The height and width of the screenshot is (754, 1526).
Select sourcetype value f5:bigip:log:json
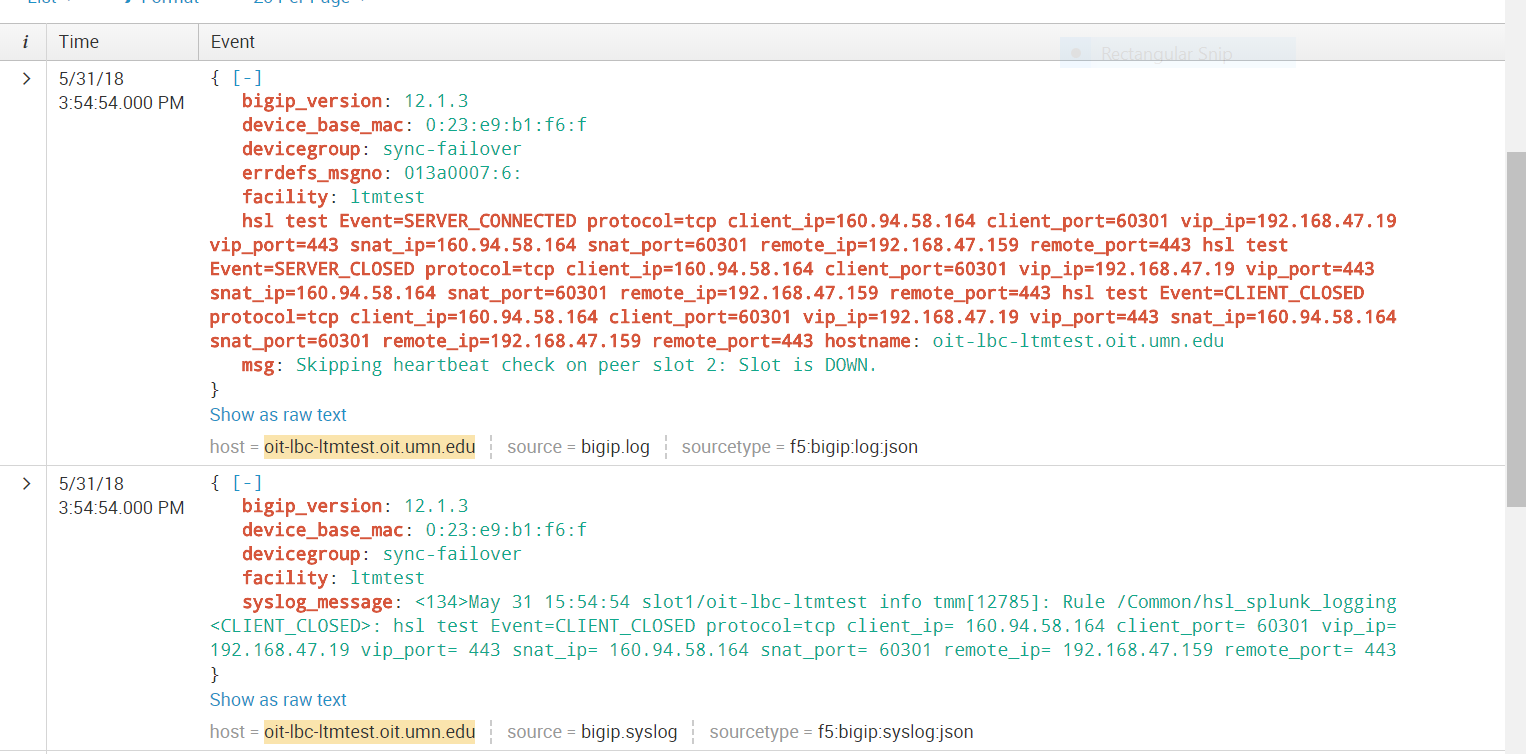(853, 447)
